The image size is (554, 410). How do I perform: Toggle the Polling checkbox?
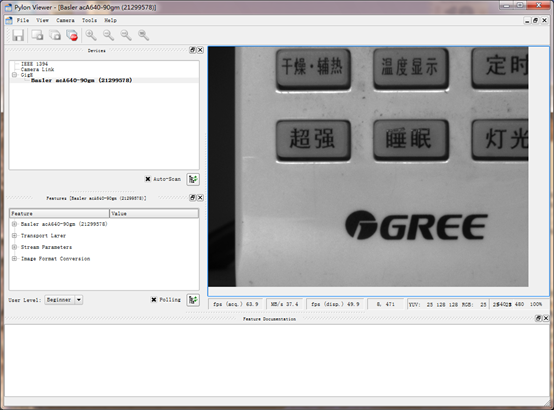[x=154, y=300]
